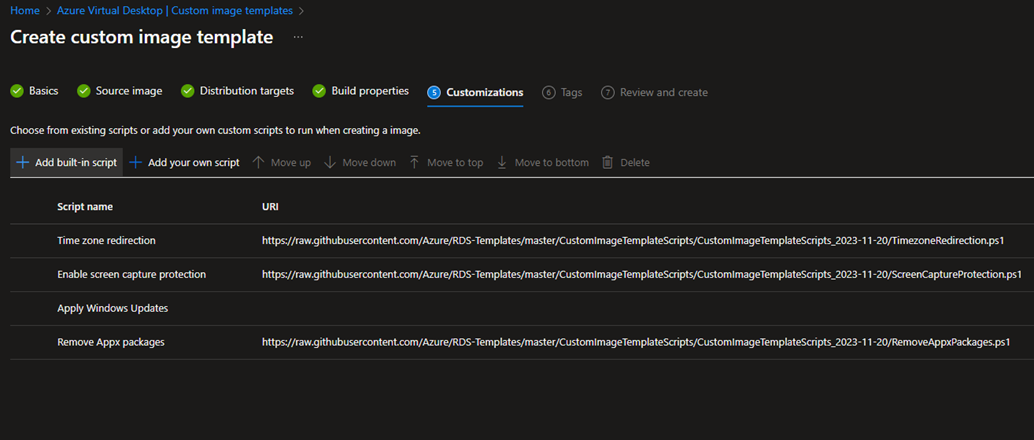Click the green checkmark beside Build properties
This screenshot has height=440, width=1034.
(x=320, y=91)
